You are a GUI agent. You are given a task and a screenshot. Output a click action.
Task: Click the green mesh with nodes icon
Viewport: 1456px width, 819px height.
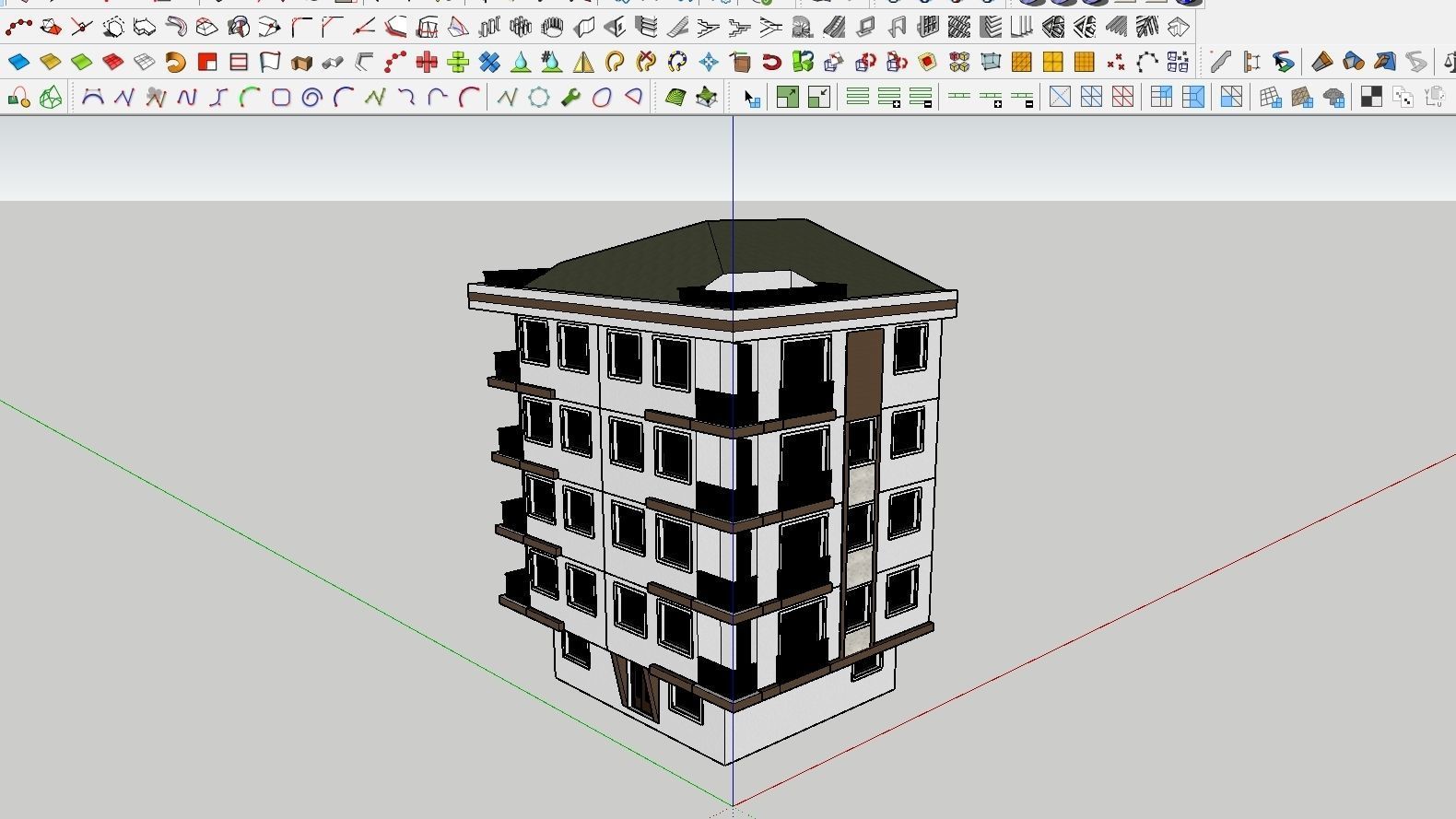(x=707, y=96)
